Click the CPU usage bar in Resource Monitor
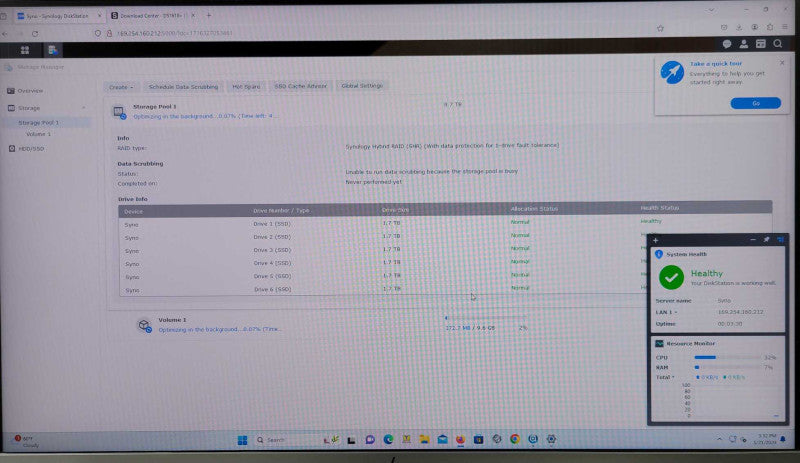This screenshot has width=800, height=463. pos(728,357)
